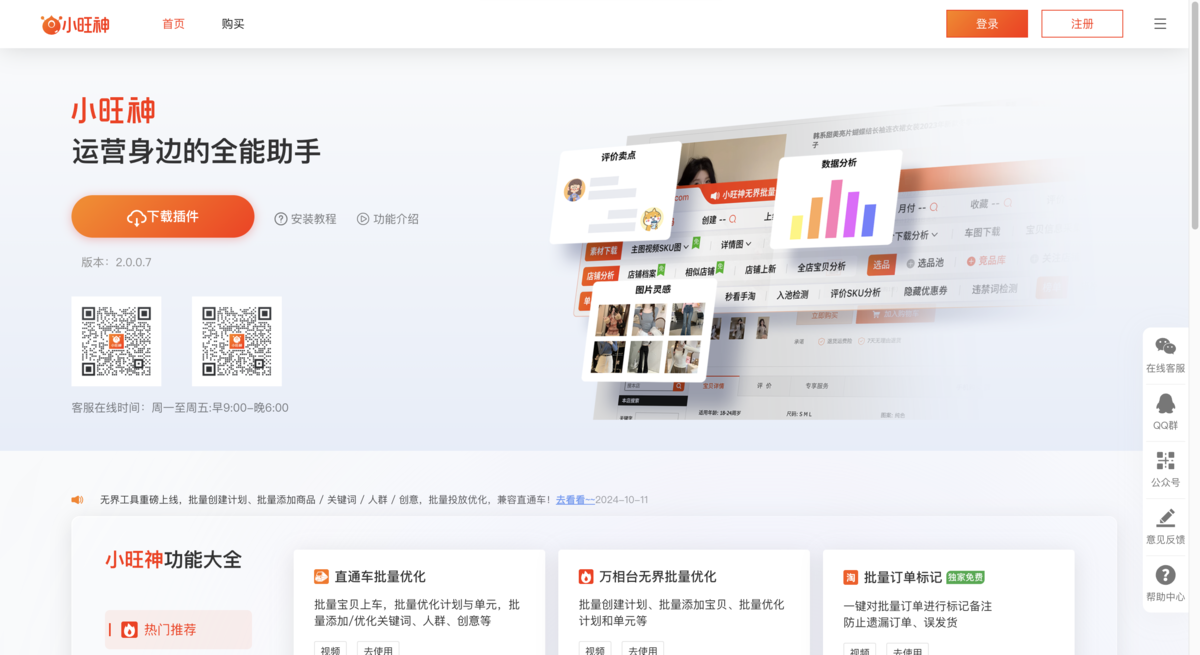
Task: Open the 公众号 QR code icon
Action: click(1165, 461)
